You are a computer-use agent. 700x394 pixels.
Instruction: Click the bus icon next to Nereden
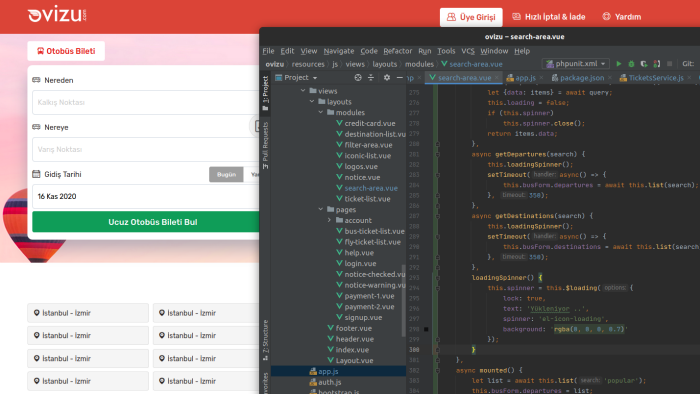(x=36, y=80)
